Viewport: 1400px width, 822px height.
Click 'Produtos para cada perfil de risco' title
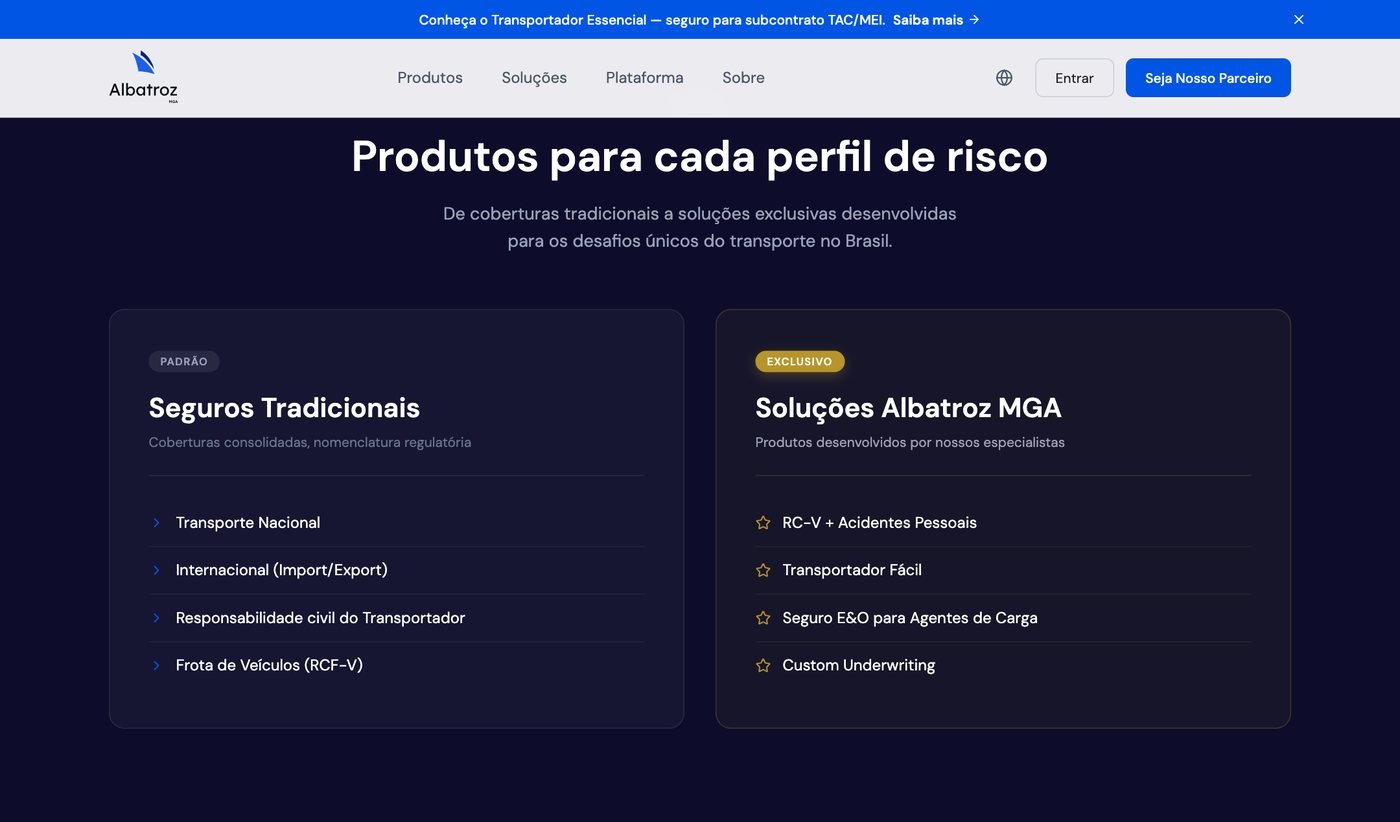point(700,156)
